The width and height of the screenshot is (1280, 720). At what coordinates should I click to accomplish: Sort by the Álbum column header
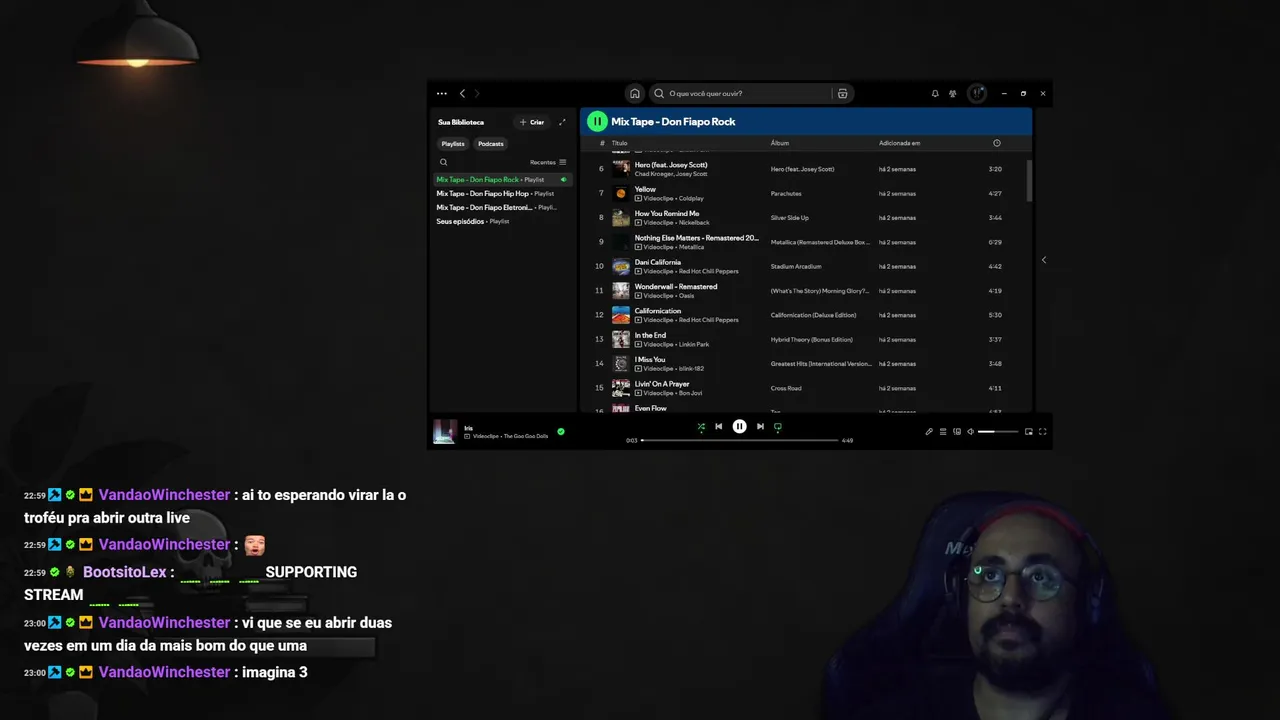[x=780, y=143]
